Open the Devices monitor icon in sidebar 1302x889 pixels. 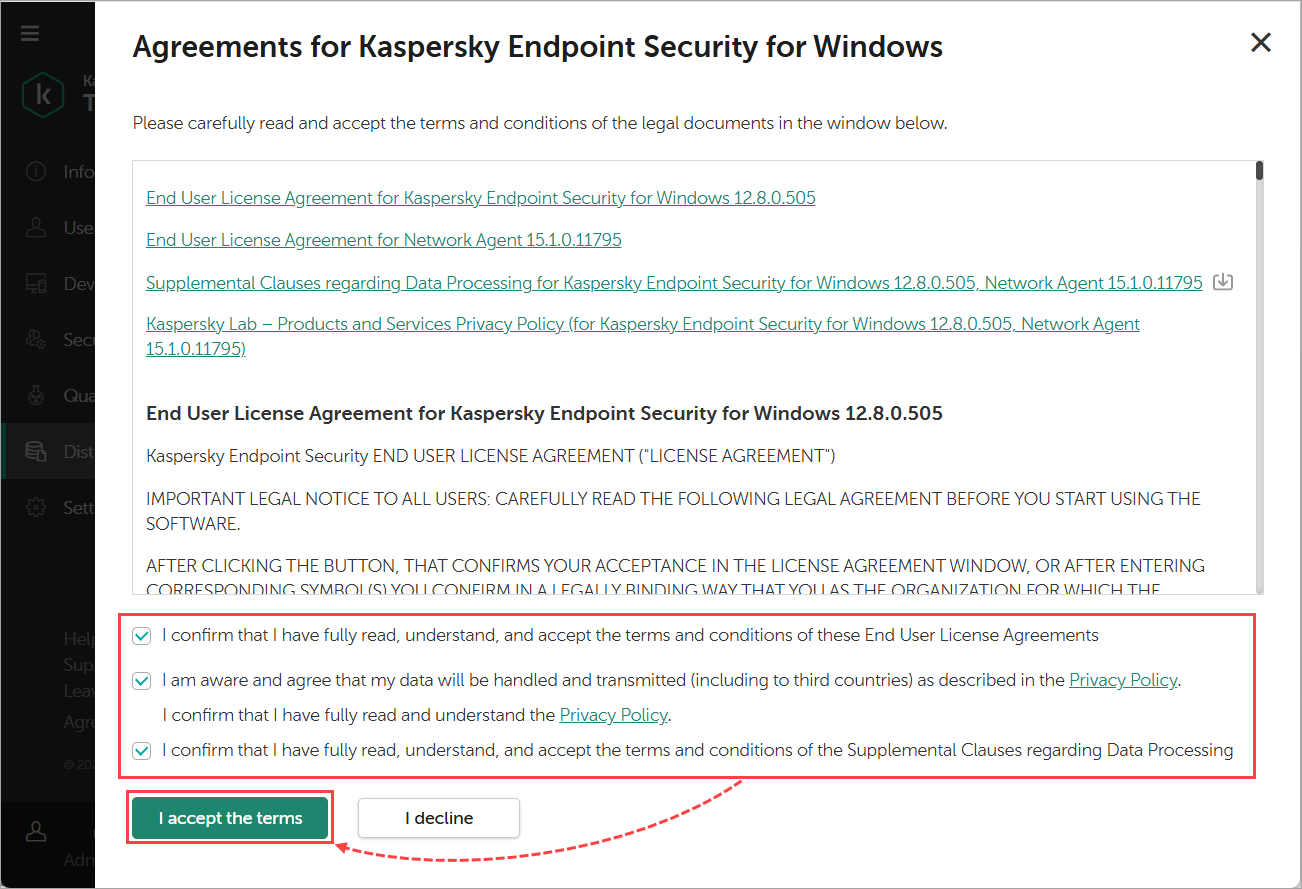(36, 284)
